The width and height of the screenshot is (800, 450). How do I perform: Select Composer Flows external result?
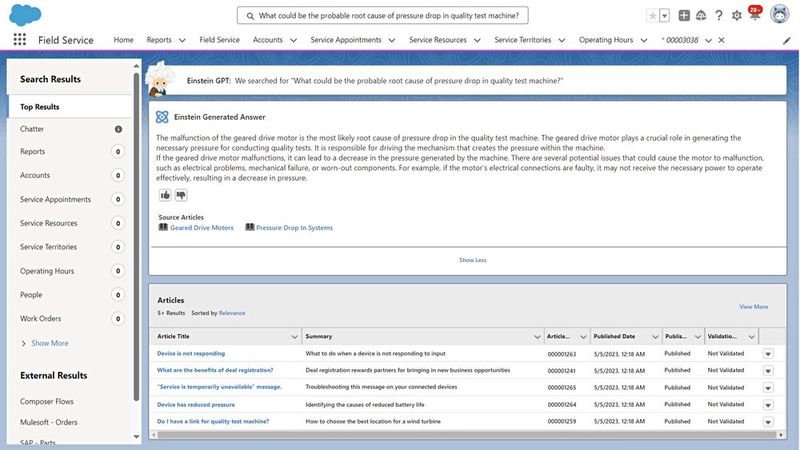point(47,402)
